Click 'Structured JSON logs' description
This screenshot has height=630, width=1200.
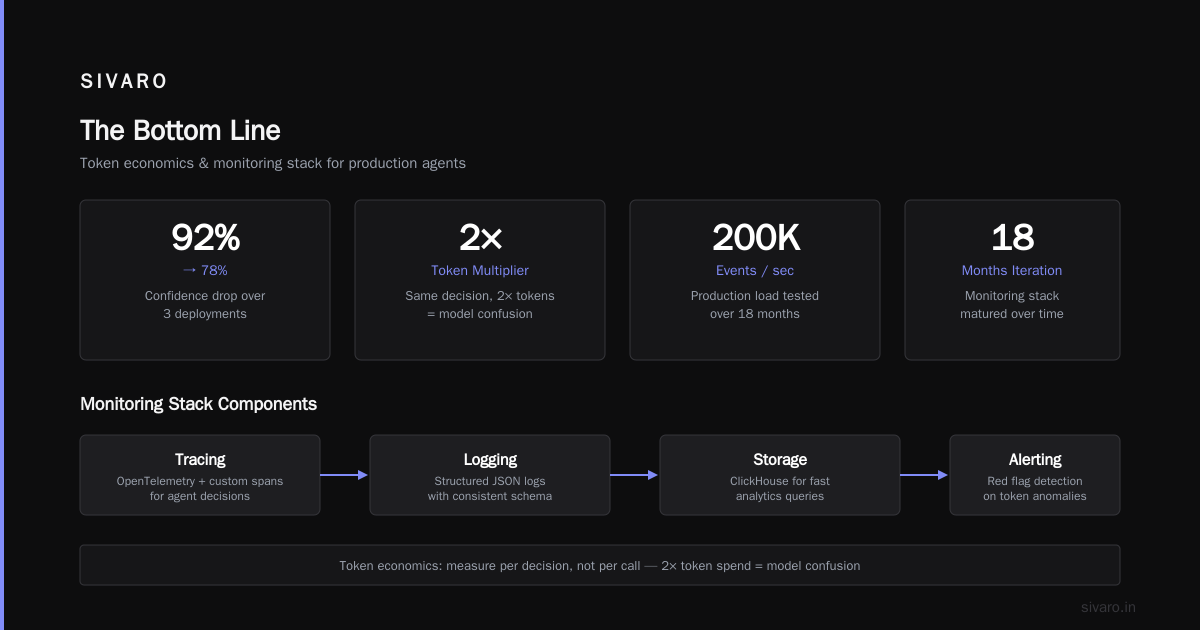click(490, 481)
